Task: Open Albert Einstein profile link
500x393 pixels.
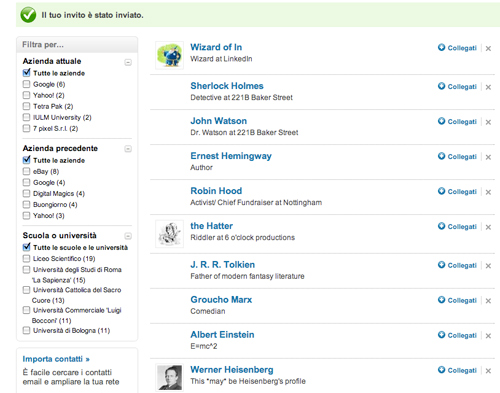Action: tap(222, 334)
